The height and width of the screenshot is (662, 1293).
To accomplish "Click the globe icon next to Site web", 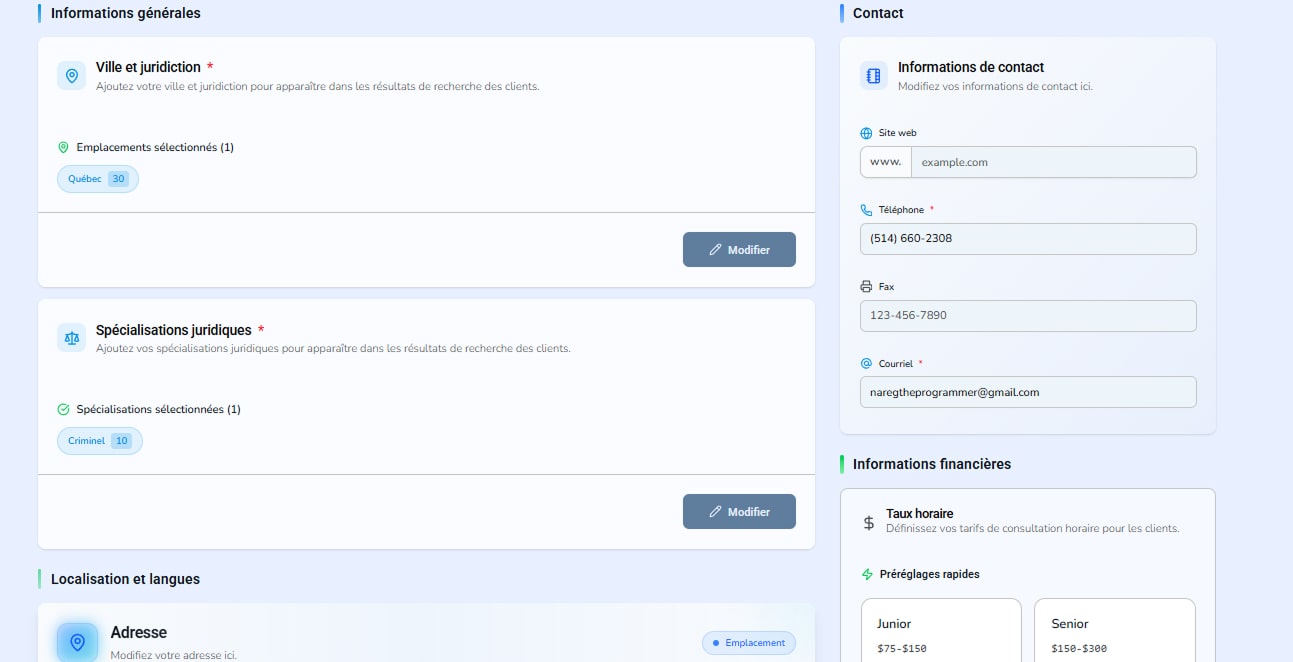I will (x=866, y=133).
